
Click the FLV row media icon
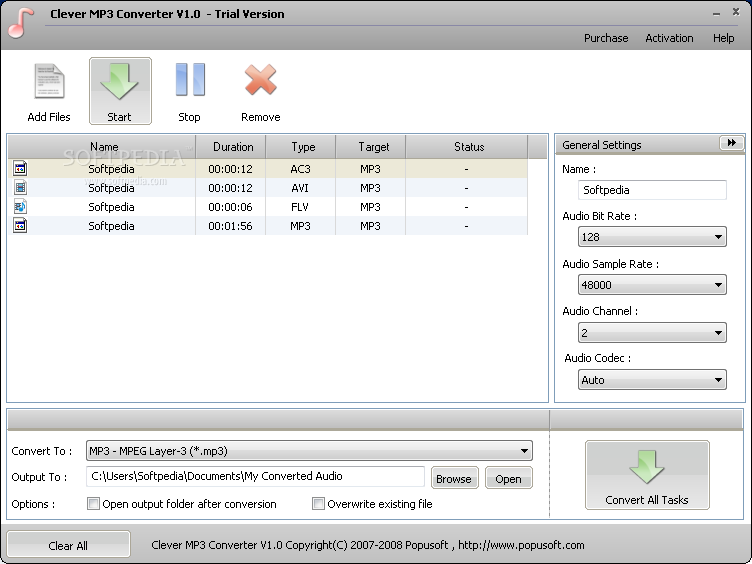pos(20,207)
